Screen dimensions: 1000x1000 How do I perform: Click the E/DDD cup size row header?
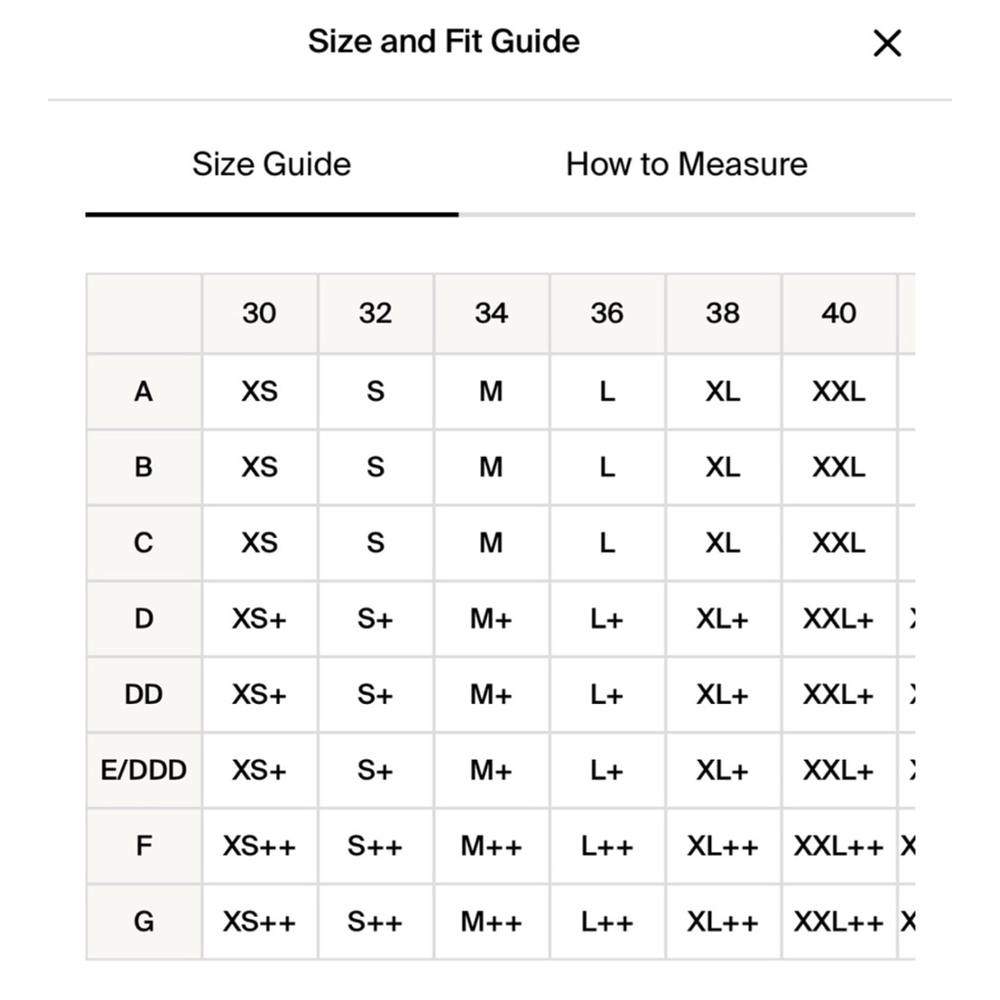143,770
